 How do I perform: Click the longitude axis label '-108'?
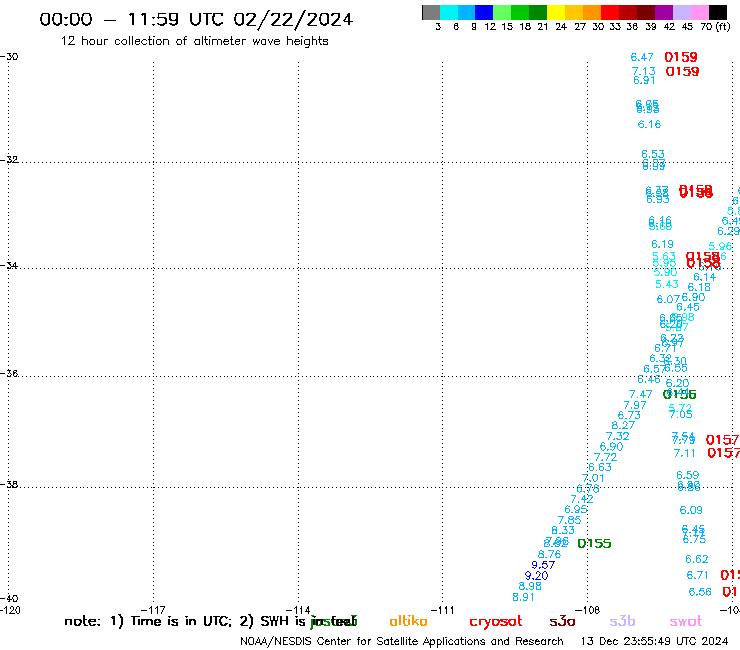pos(588,610)
